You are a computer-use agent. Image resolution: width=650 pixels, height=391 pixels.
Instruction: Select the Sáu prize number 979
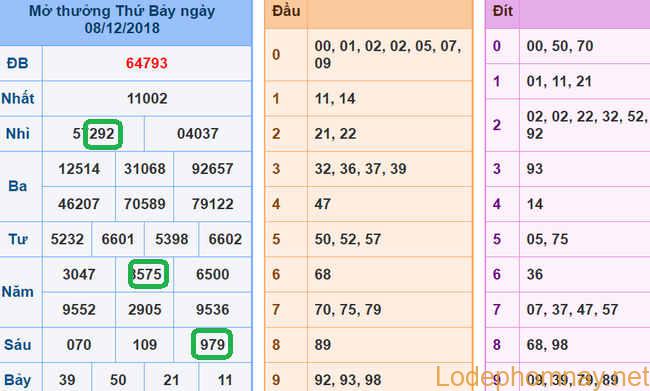(212, 345)
